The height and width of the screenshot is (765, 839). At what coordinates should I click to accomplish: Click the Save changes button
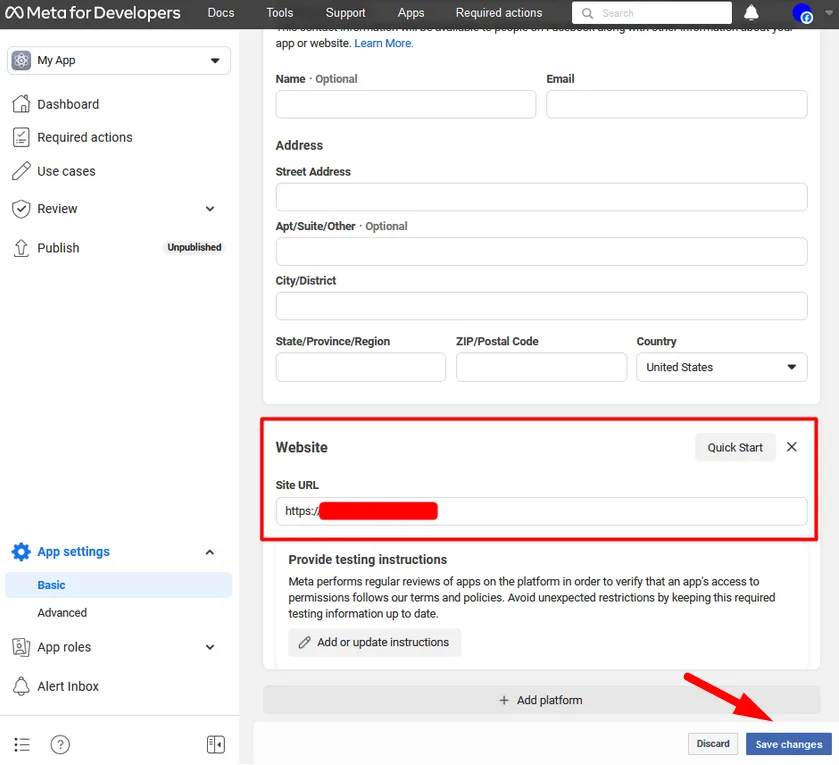point(788,744)
